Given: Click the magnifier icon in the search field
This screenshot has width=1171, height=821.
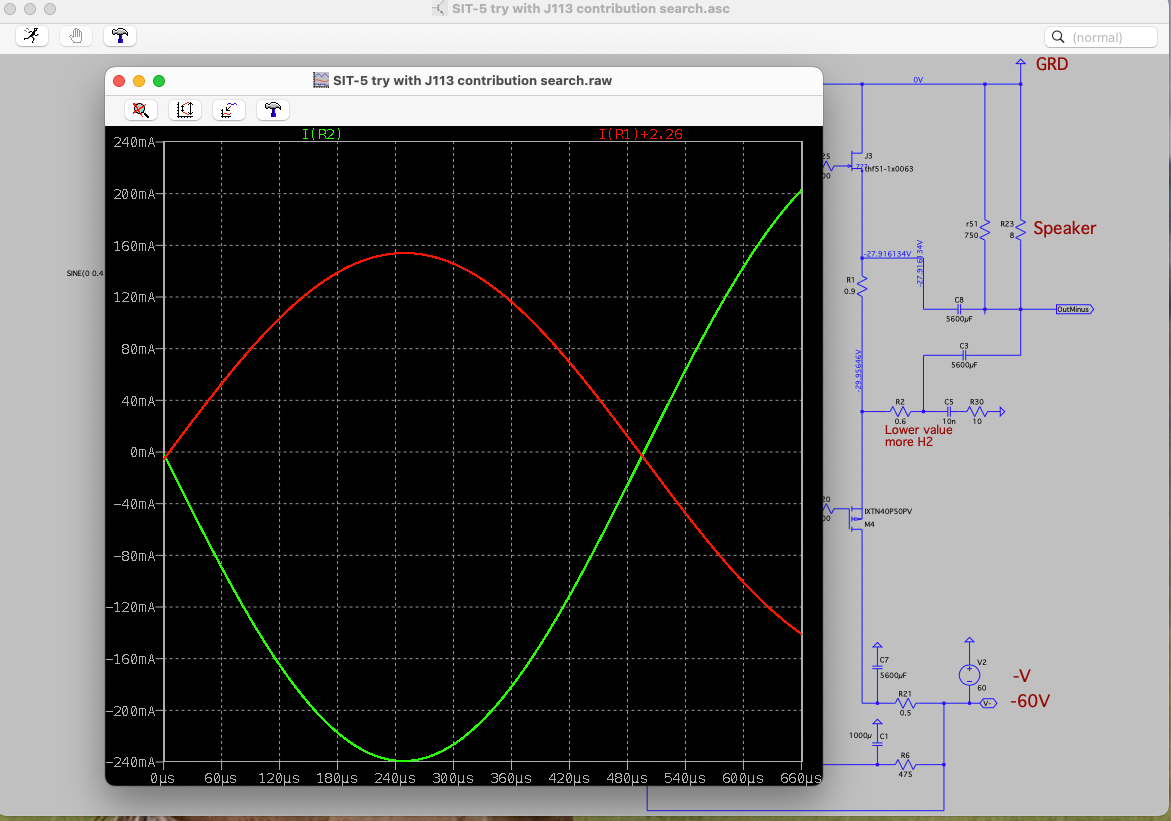Looking at the screenshot, I should coord(1057,37).
